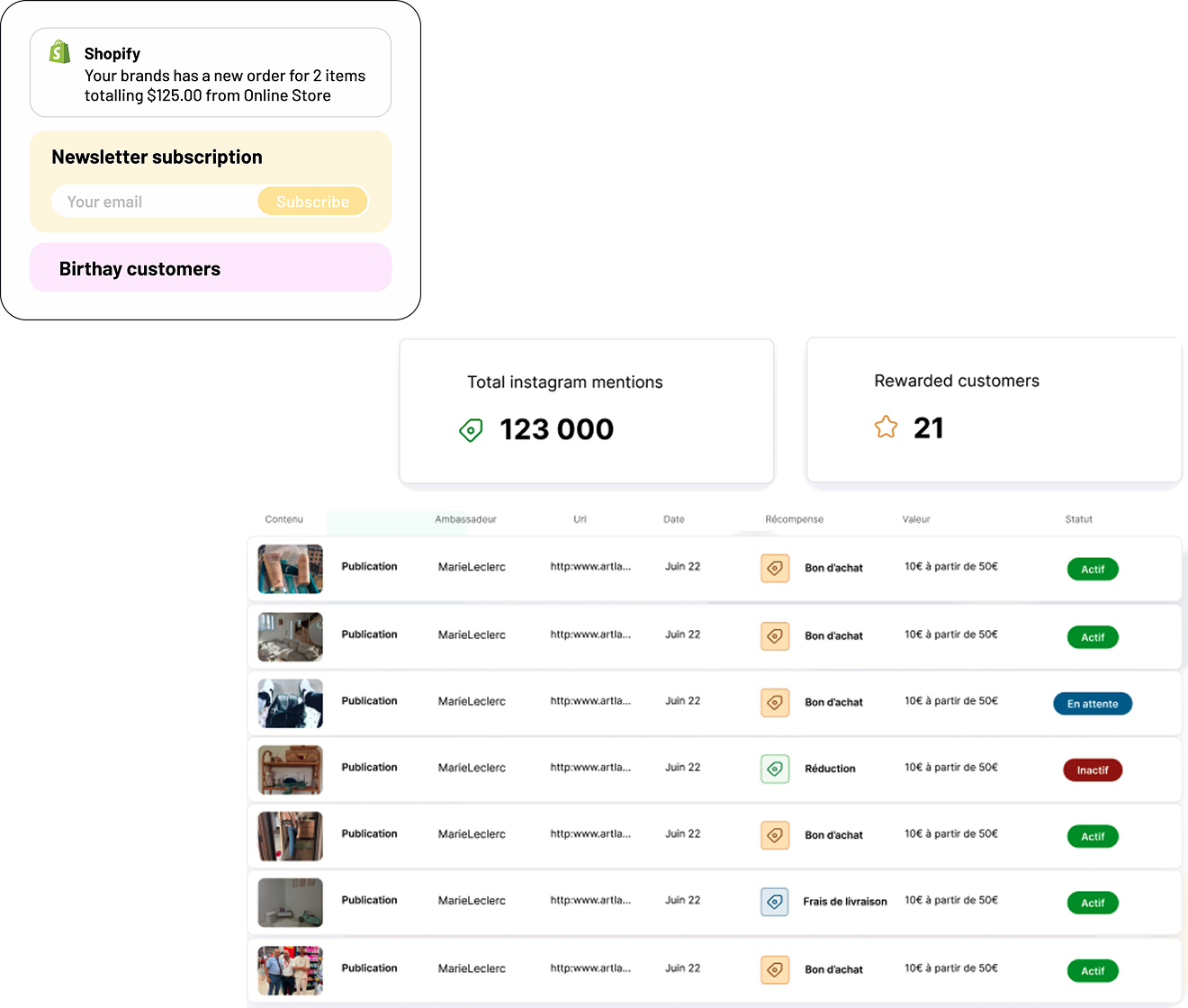The image size is (1188, 1008).
Task: Click the blue Frais de livraison icon
Action: tap(775, 901)
